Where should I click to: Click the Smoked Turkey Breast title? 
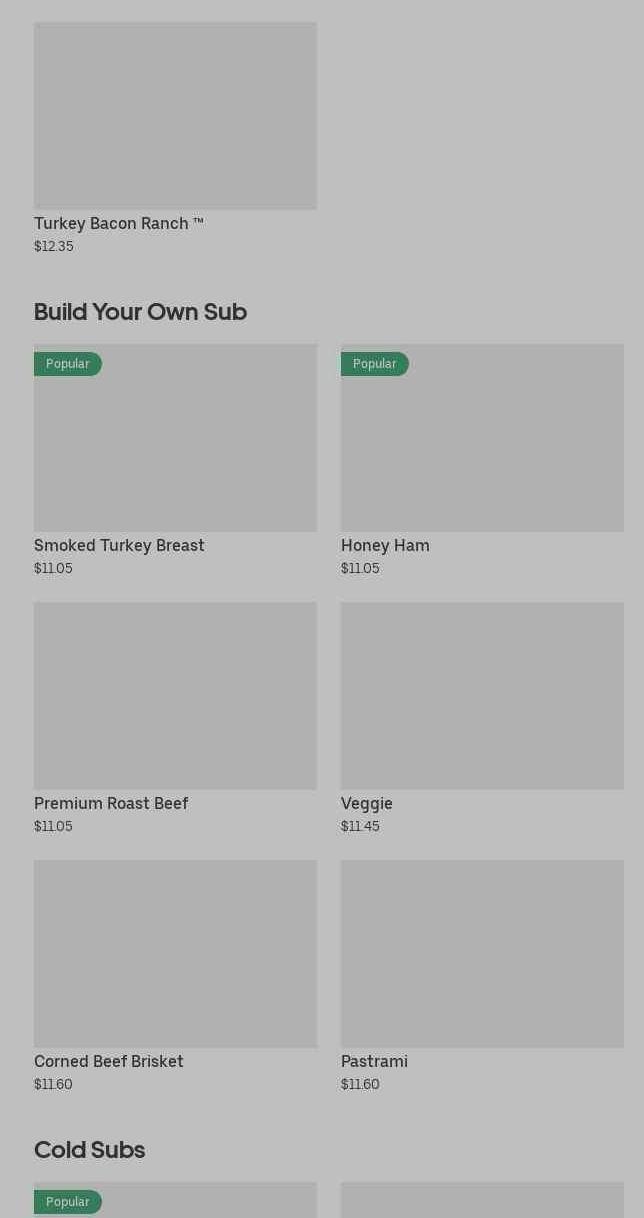click(x=119, y=545)
